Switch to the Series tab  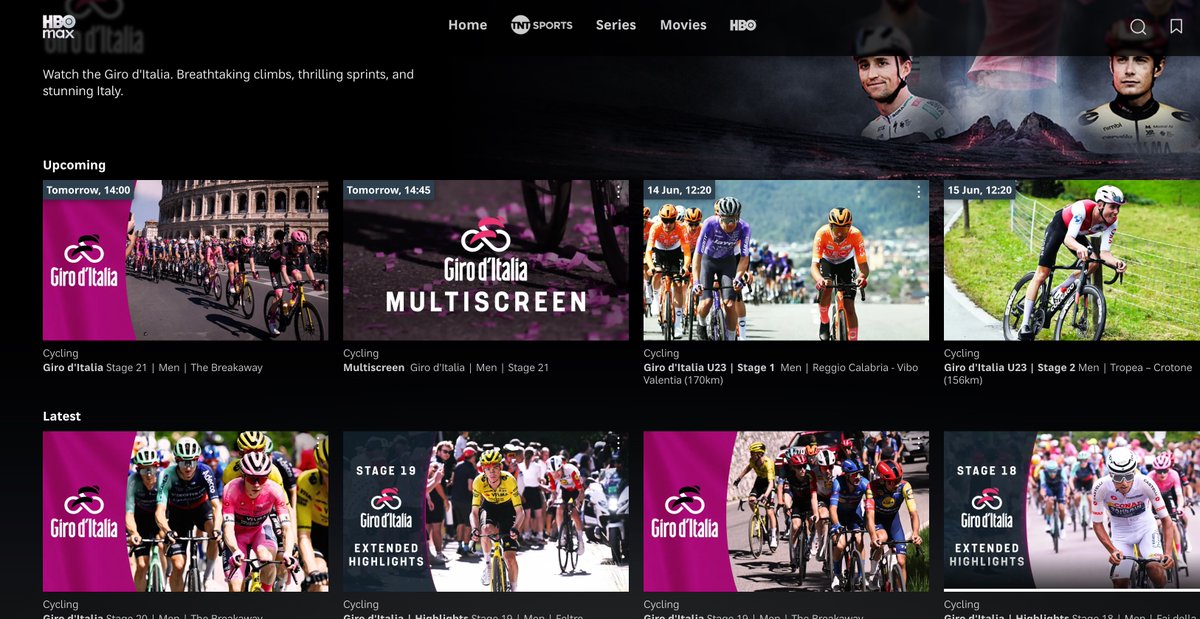(x=616, y=25)
